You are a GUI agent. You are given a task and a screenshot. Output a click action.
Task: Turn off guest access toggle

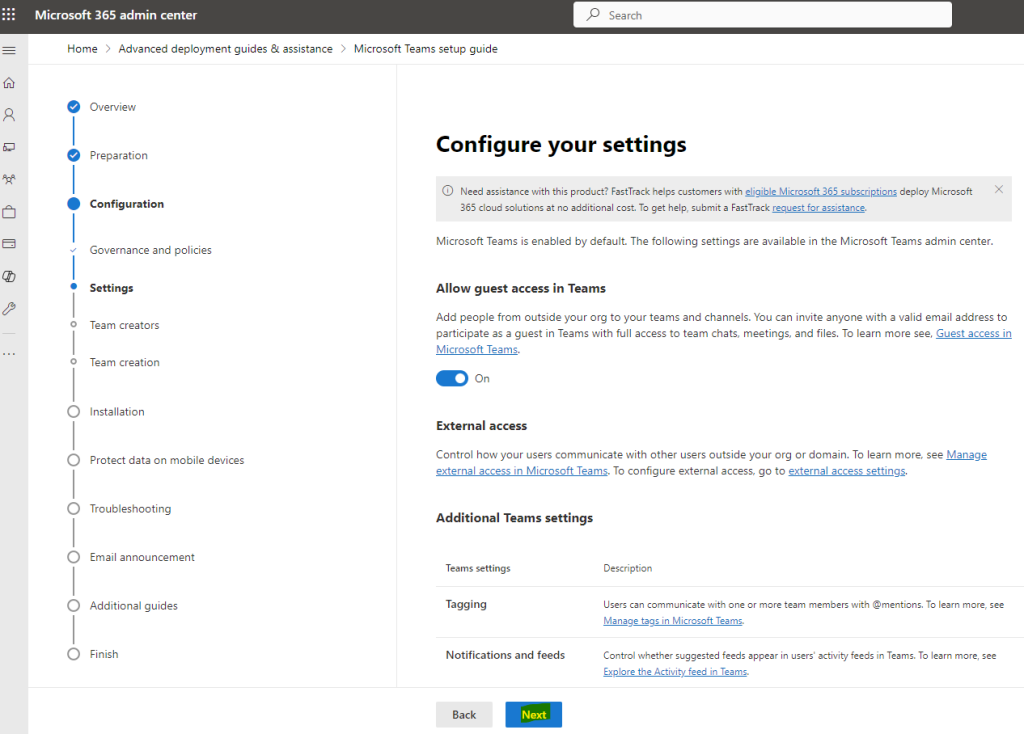[x=452, y=378]
